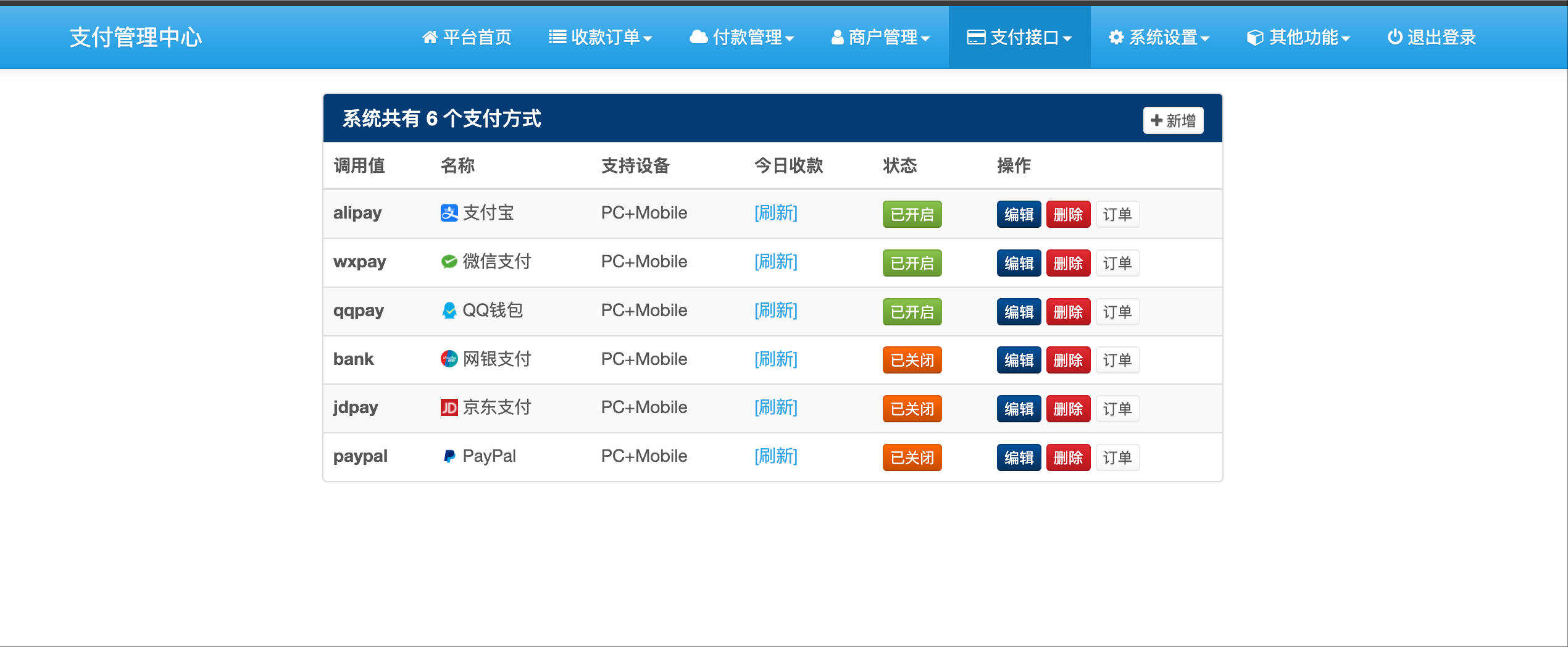
Task: Toggle the paypal 已关闭 status
Action: [x=911, y=457]
